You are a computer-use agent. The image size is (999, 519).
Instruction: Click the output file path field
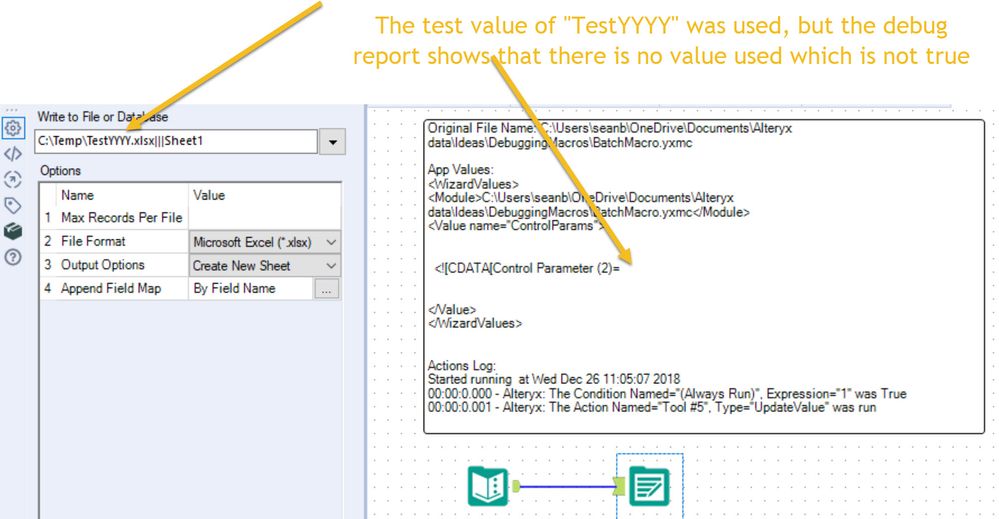point(176,141)
